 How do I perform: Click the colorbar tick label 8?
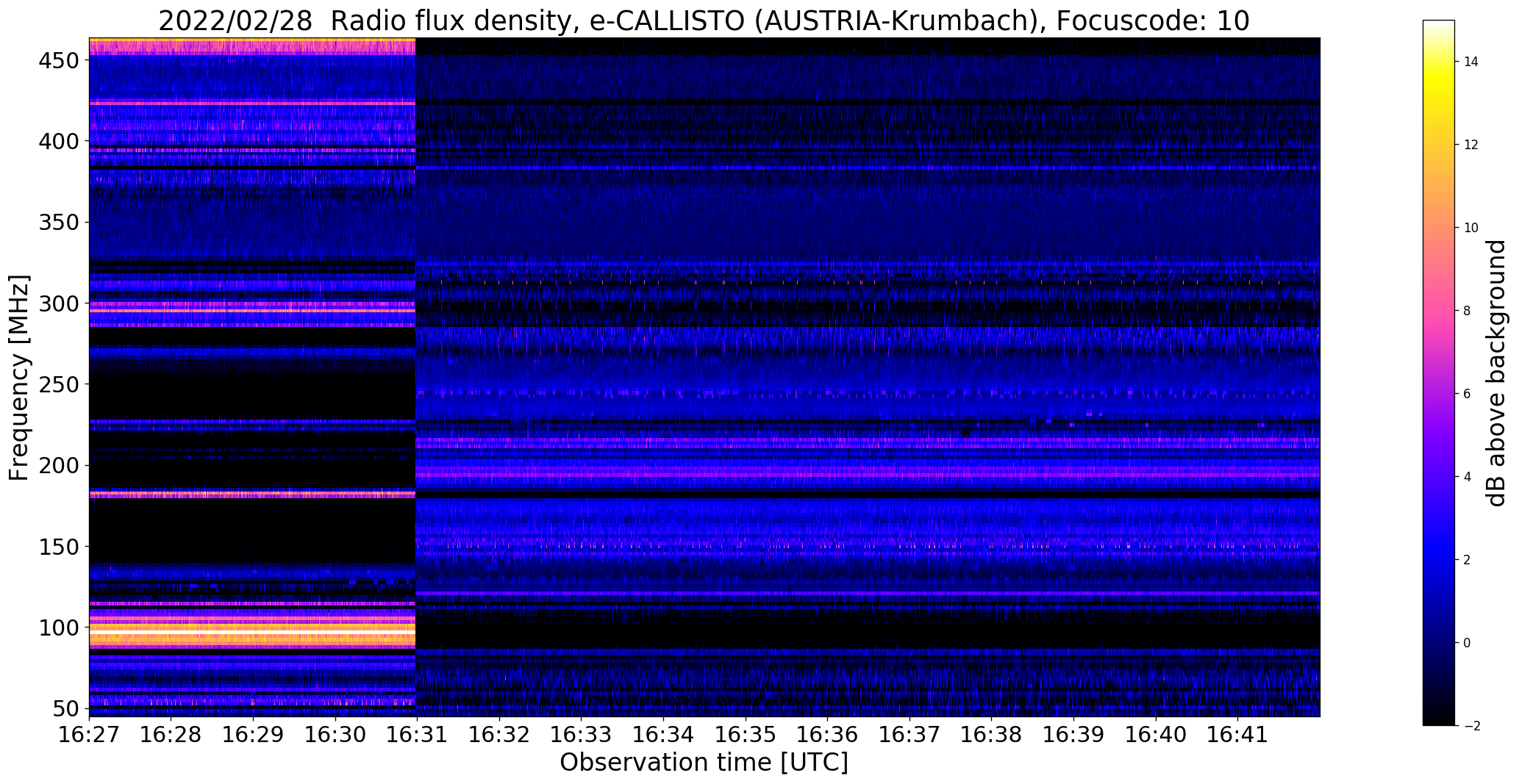point(1468,311)
